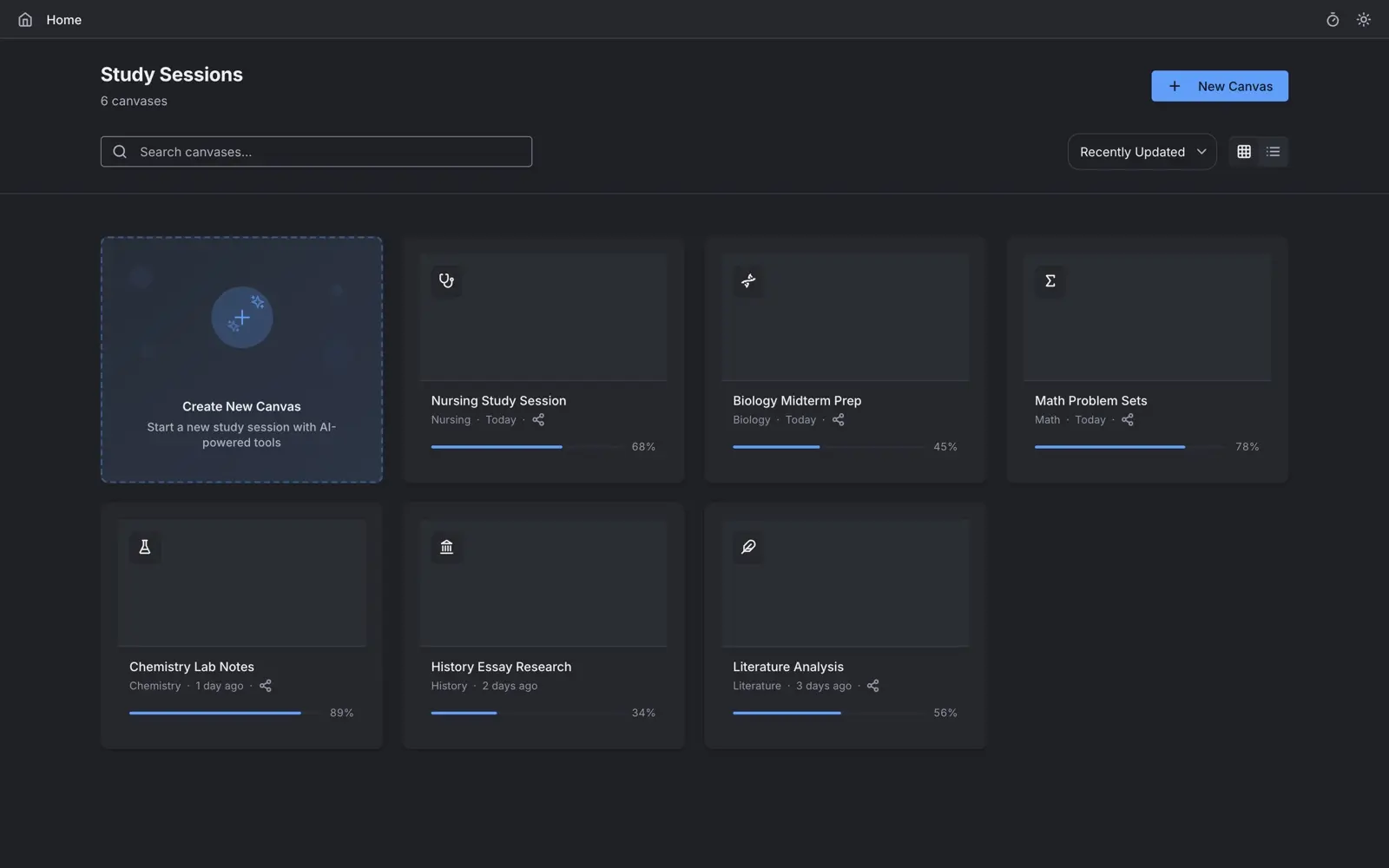Click the Create New Canvas card
The height and width of the screenshot is (868, 1389).
(x=241, y=359)
